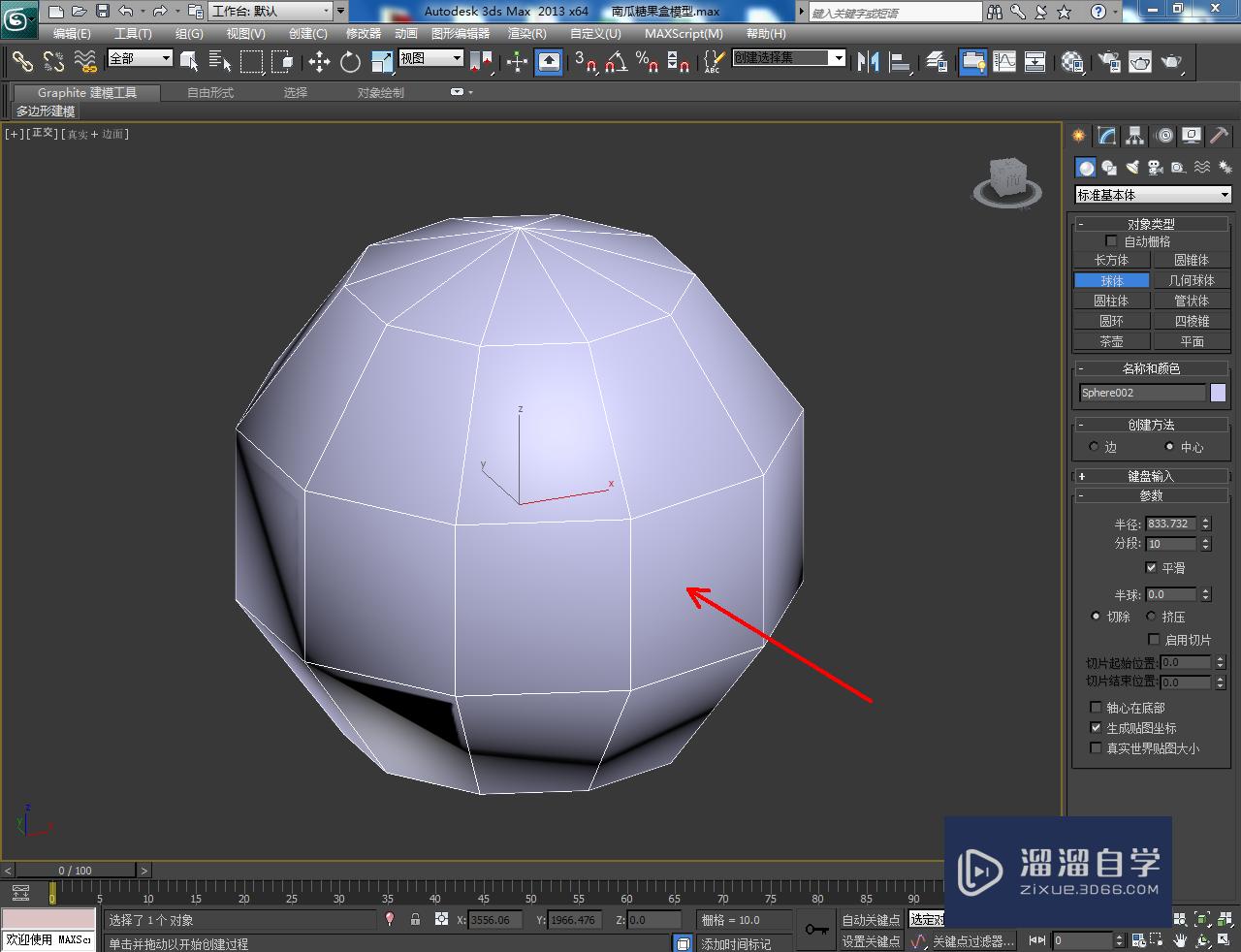The height and width of the screenshot is (952, 1241).
Task: Activate Select and Rotate tool
Action: click(x=350, y=62)
